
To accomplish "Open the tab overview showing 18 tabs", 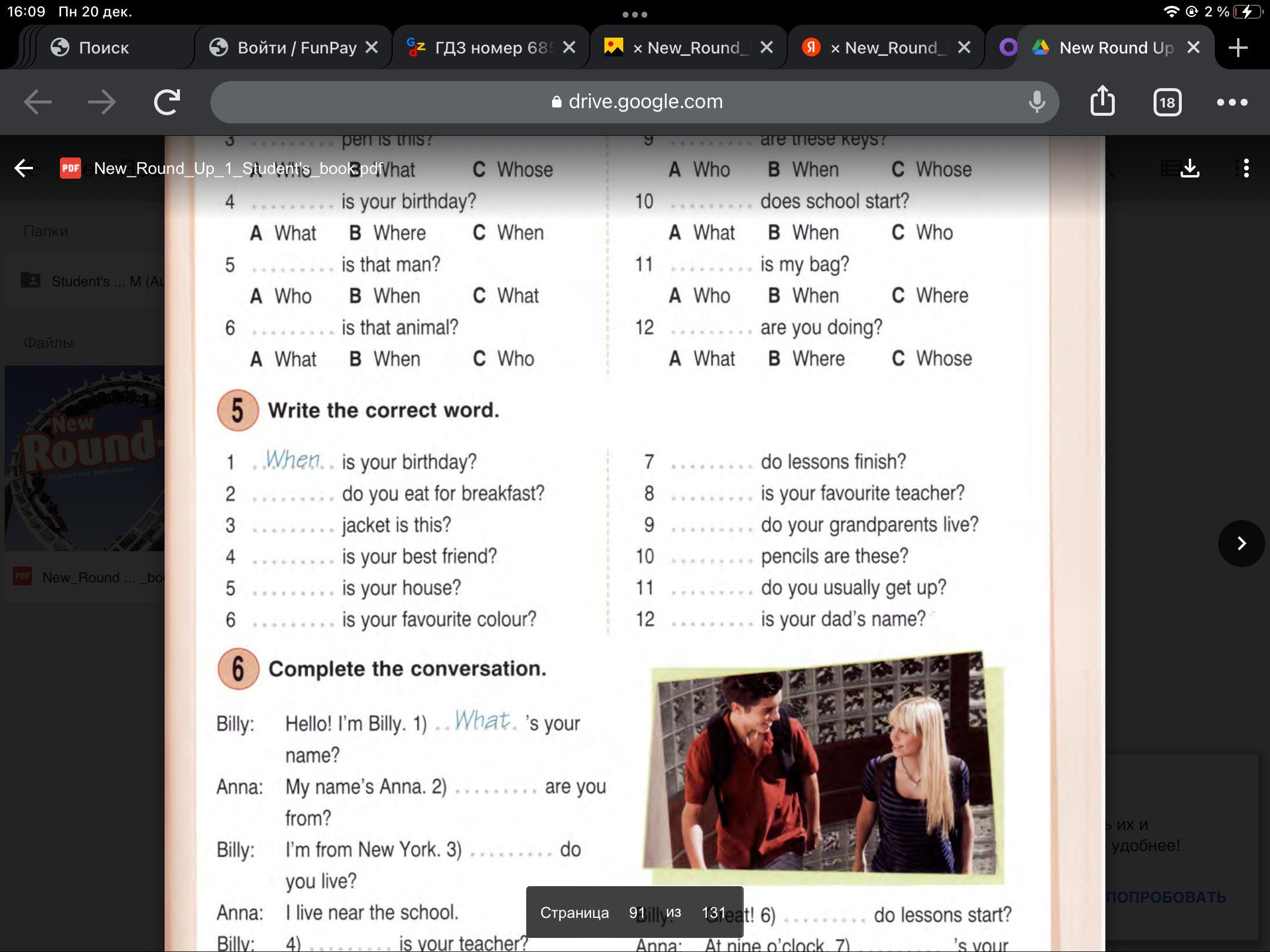I will click(x=1167, y=103).
